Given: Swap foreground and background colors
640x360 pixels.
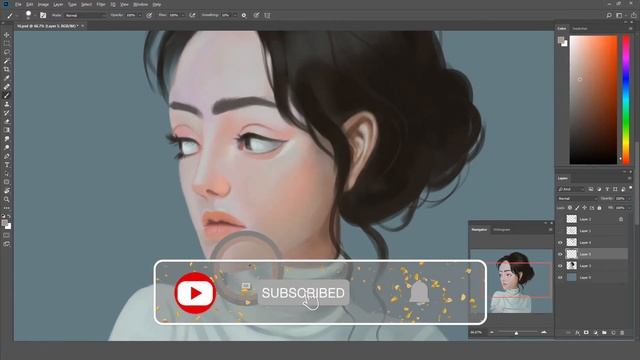Looking at the screenshot, I should pyautogui.click(x=9, y=217).
